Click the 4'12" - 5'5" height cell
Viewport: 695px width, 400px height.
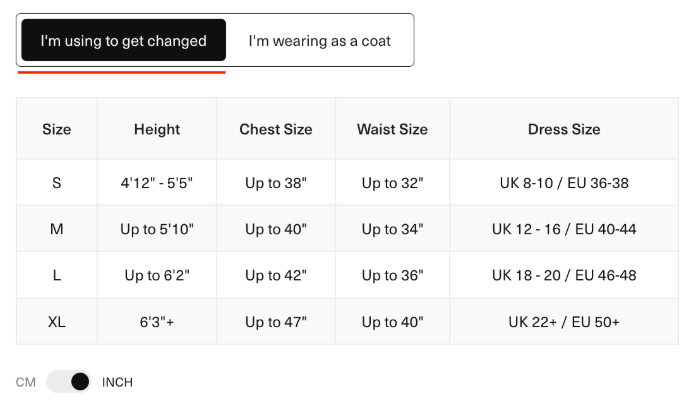click(x=157, y=183)
